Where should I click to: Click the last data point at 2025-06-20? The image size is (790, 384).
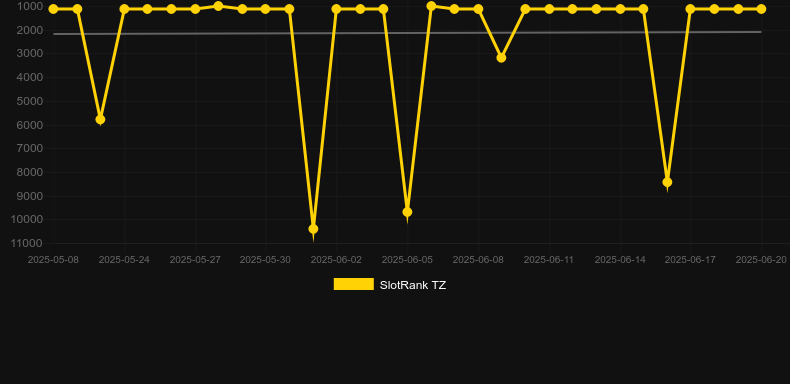[x=761, y=9]
